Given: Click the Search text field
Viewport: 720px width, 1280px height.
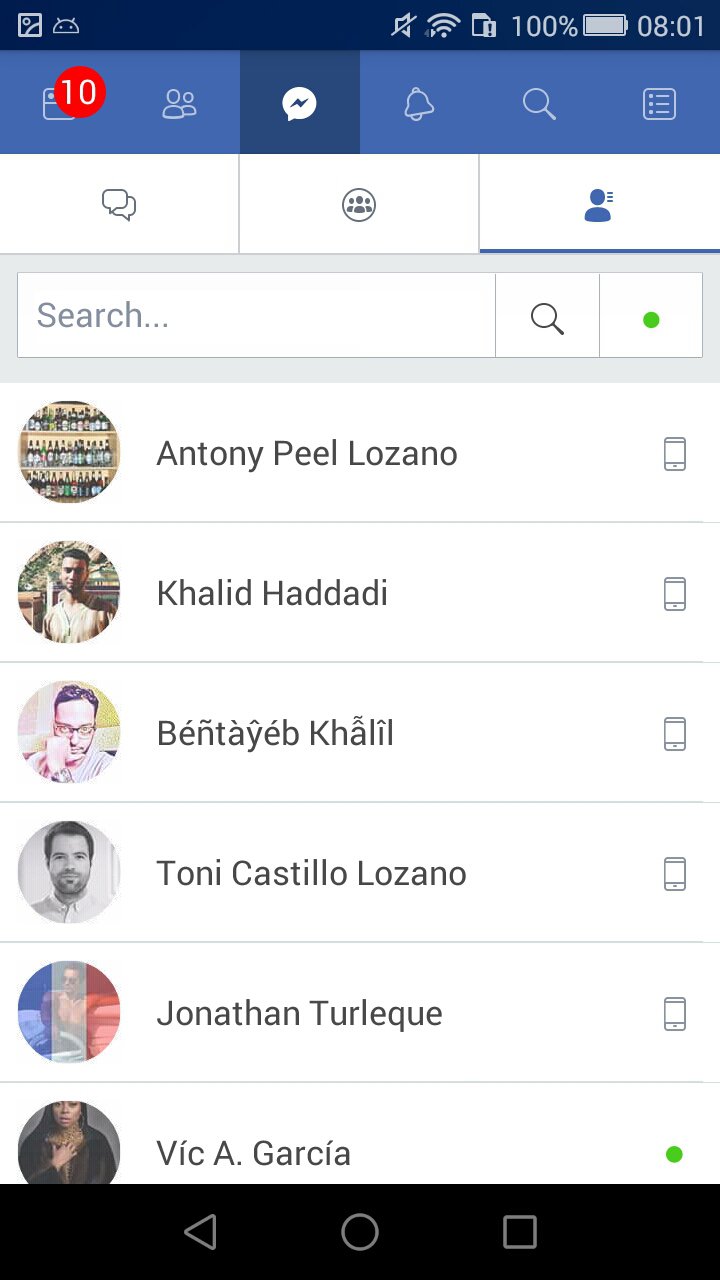Looking at the screenshot, I should point(256,316).
